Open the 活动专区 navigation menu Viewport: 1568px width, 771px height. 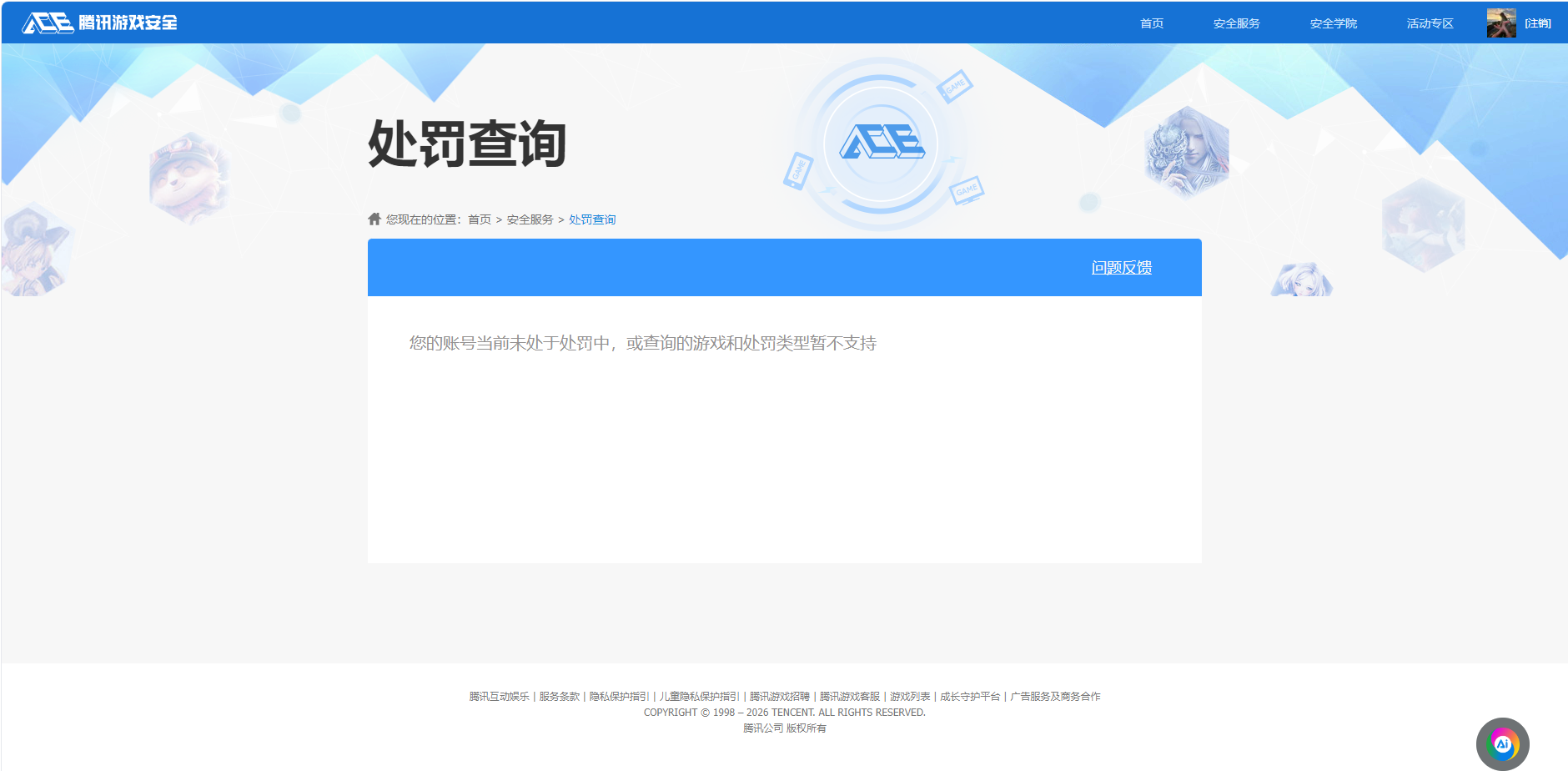click(1428, 23)
